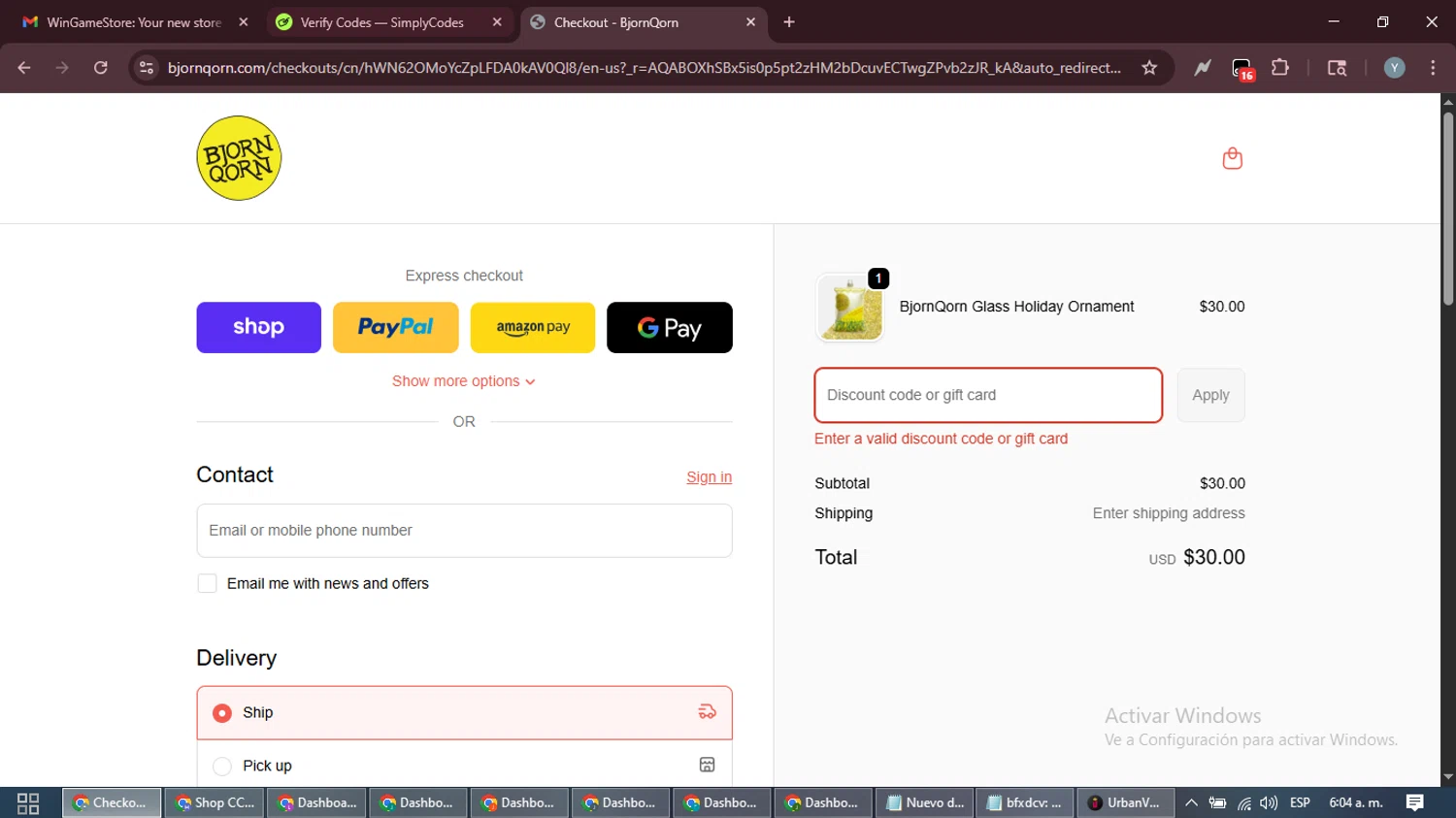Click the BjornQorn Glass Holiday Ornament name
The image size is (1456, 818).
tap(1016, 307)
